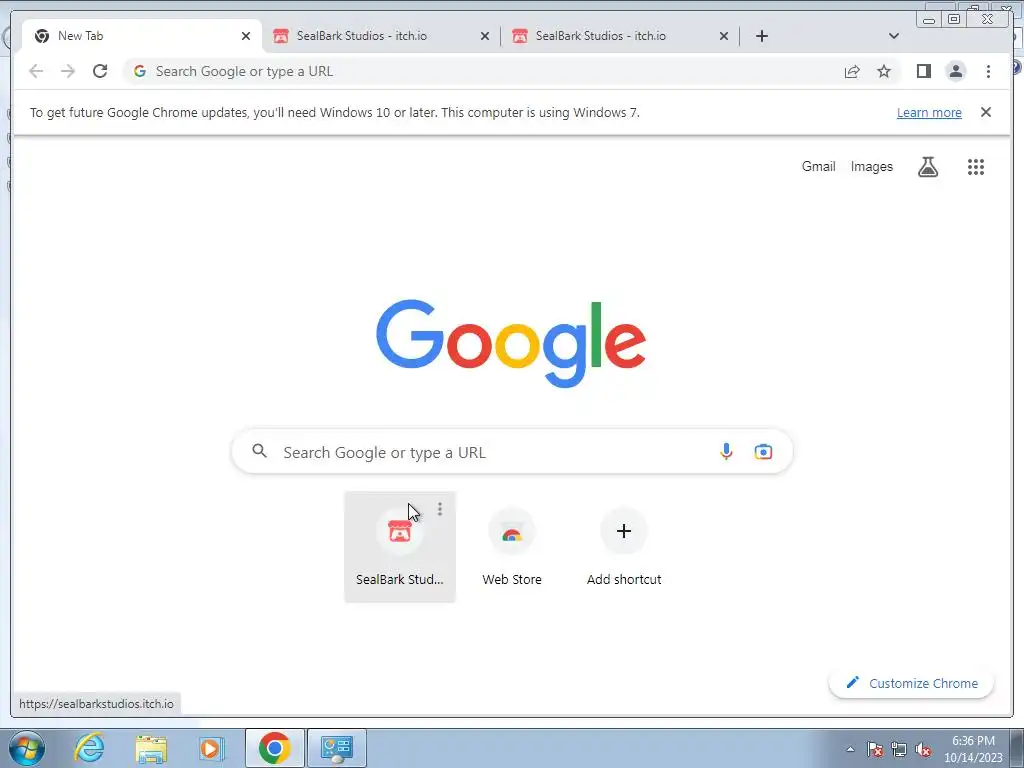Click the browser back arrow
1024x768 pixels.
[x=36, y=71]
